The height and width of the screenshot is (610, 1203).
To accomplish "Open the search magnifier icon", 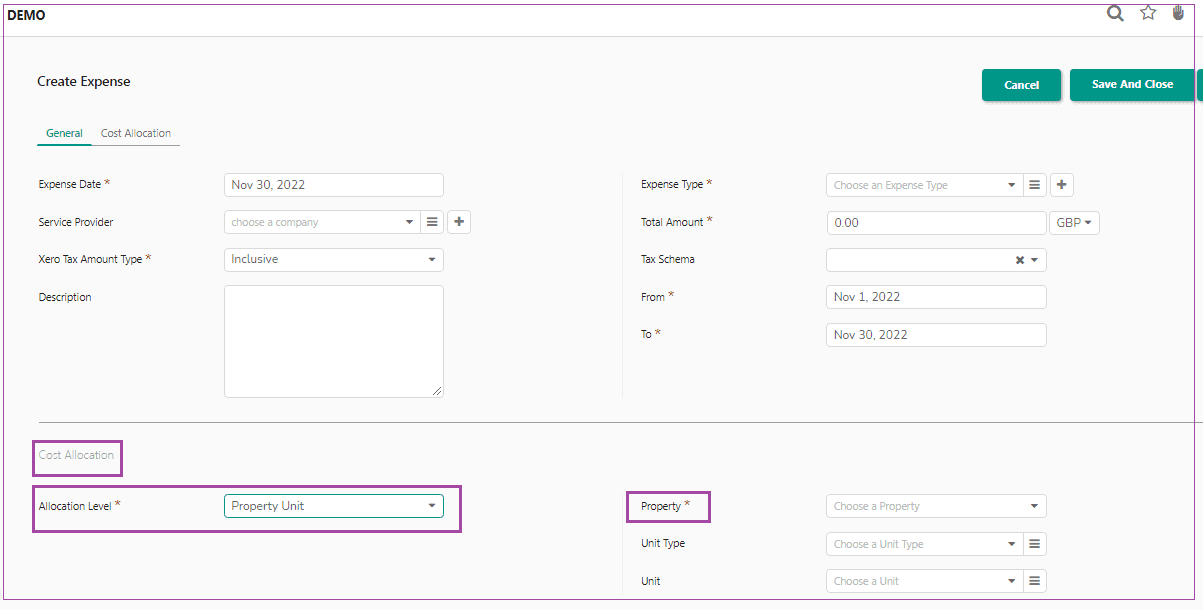I will (1115, 13).
